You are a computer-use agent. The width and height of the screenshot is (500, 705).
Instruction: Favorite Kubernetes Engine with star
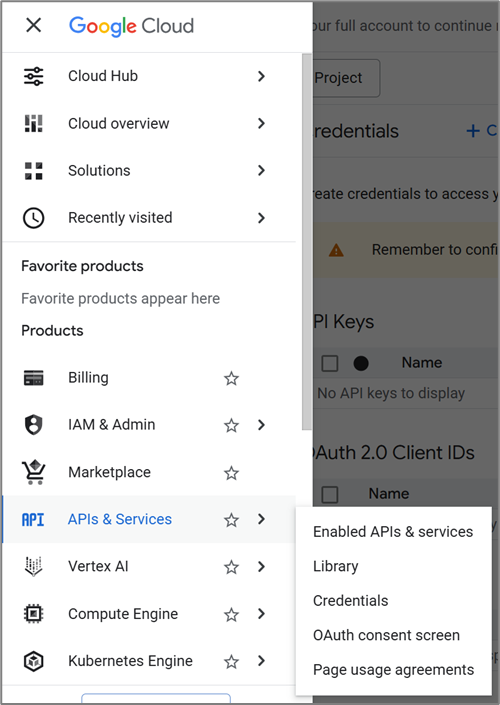pos(232,661)
